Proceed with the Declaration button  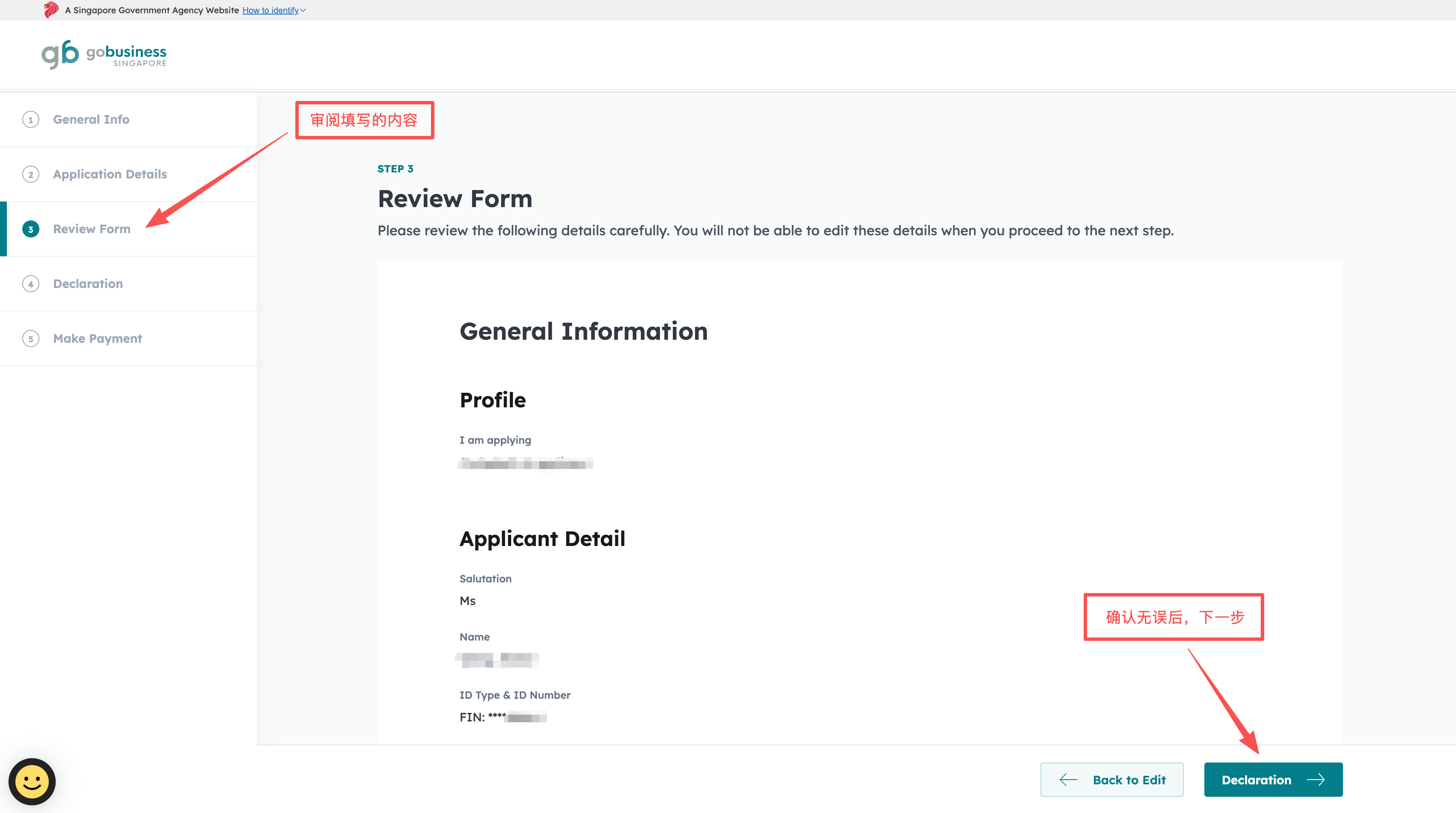coord(1256,780)
